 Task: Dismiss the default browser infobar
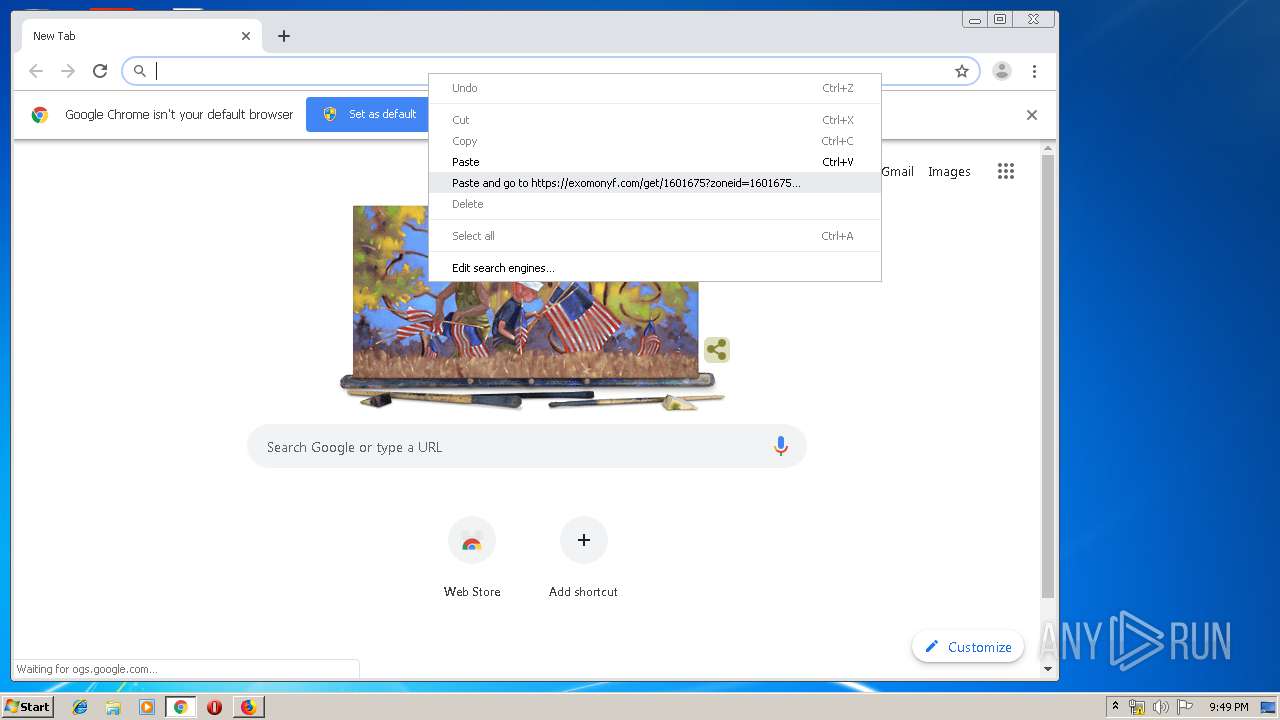[1032, 115]
